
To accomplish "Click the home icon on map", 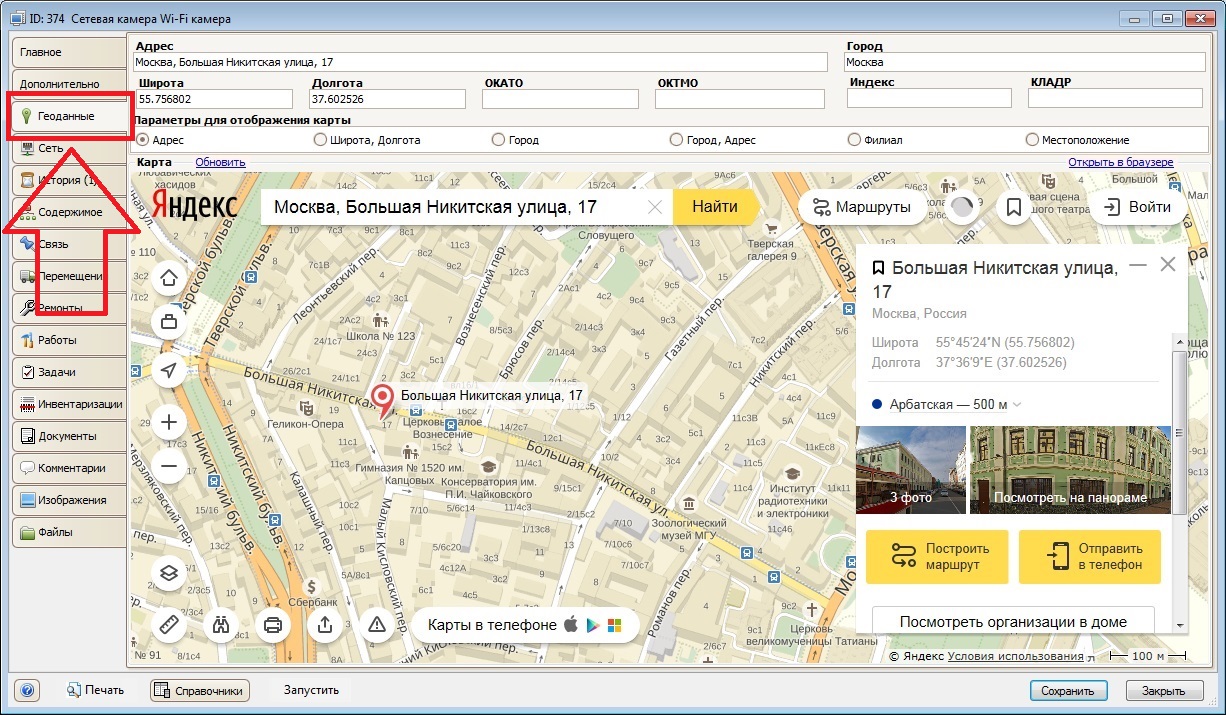I will [169, 277].
